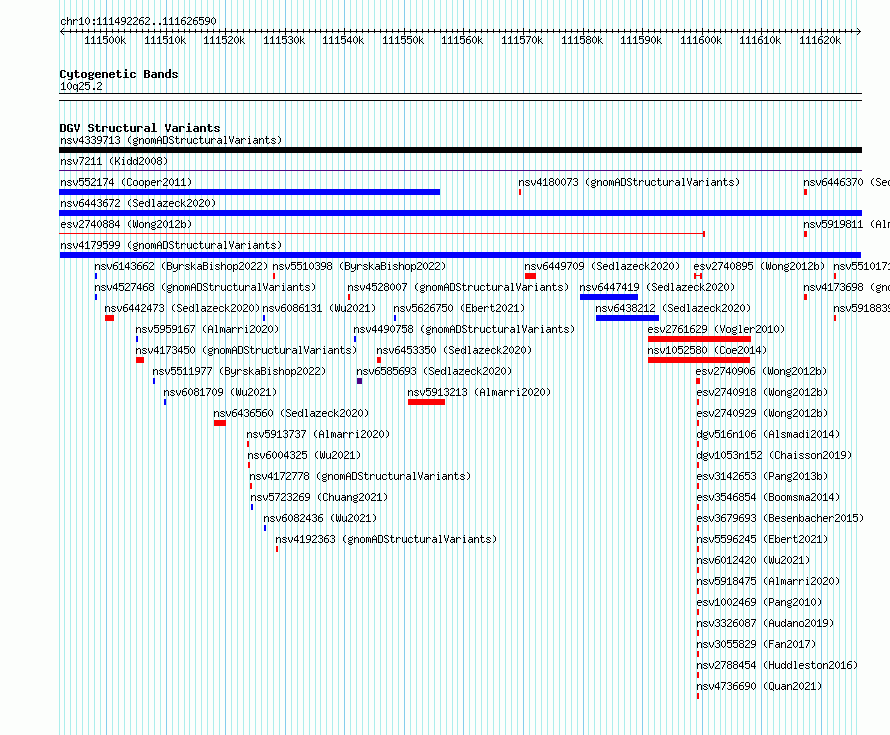Image resolution: width=890 pixels, height=735 pixels.
Task: Click nsv6086131 (Wu2021) label
Action: coord(319,308)
